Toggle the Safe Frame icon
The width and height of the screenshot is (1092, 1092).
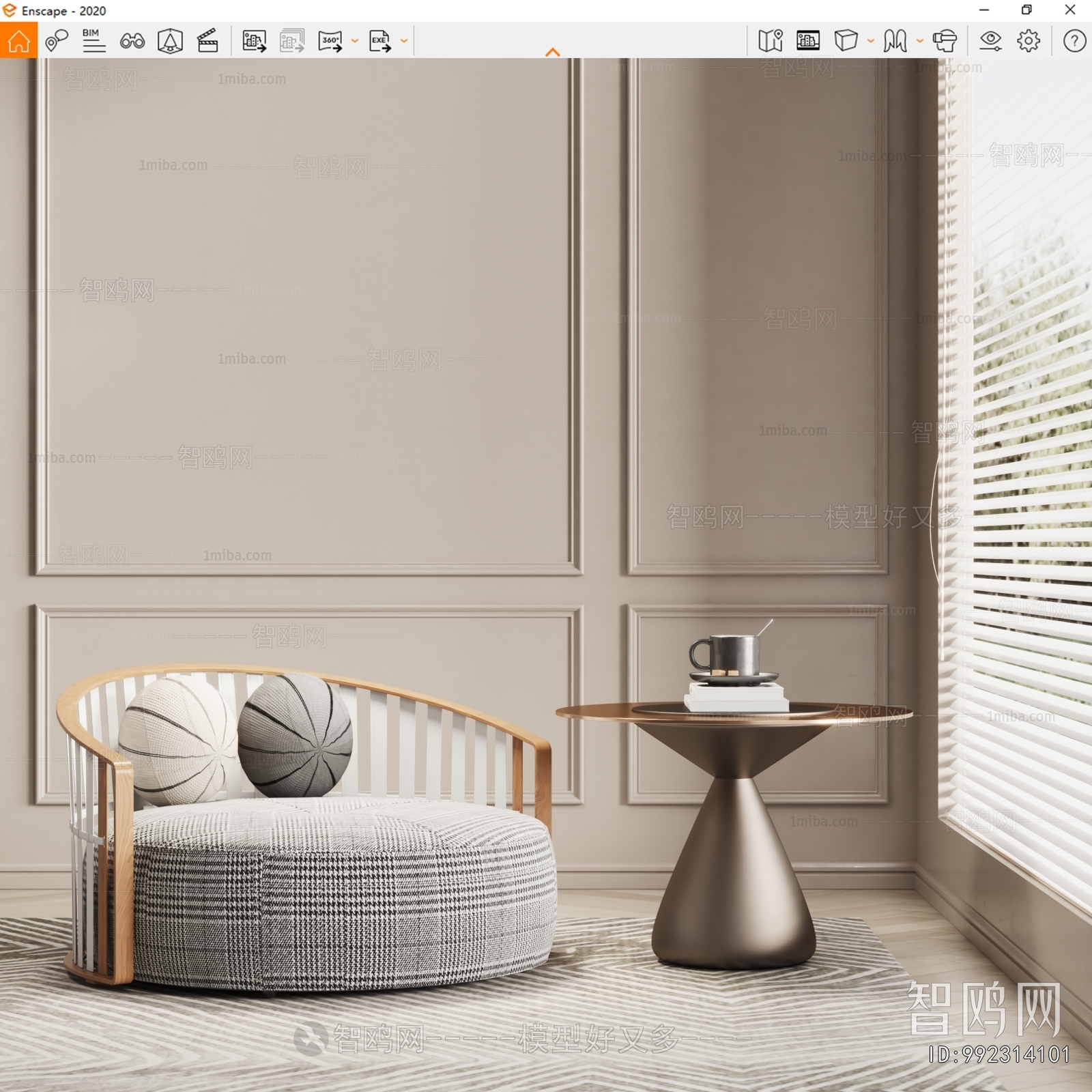(x=170, y=41)
